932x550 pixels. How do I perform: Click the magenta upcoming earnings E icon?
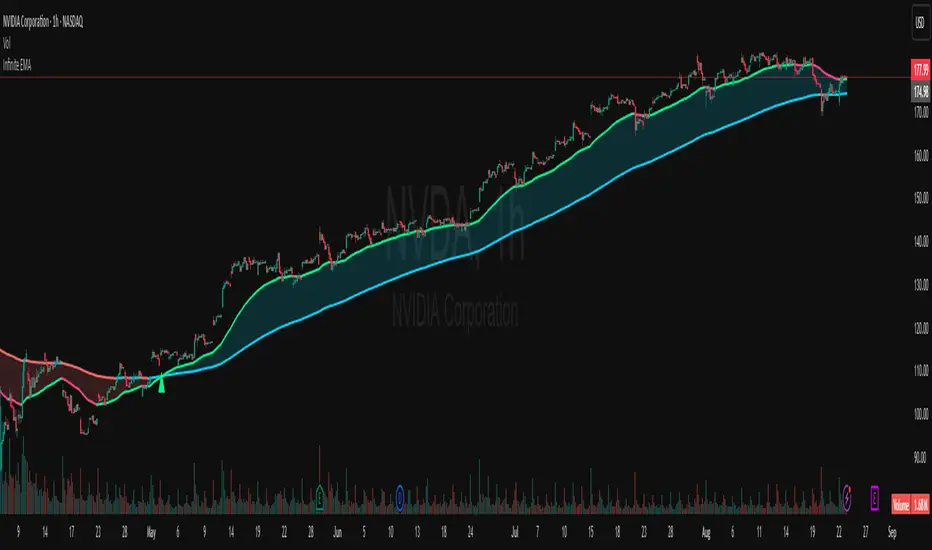pyautogui.click(x=874, y=498)
